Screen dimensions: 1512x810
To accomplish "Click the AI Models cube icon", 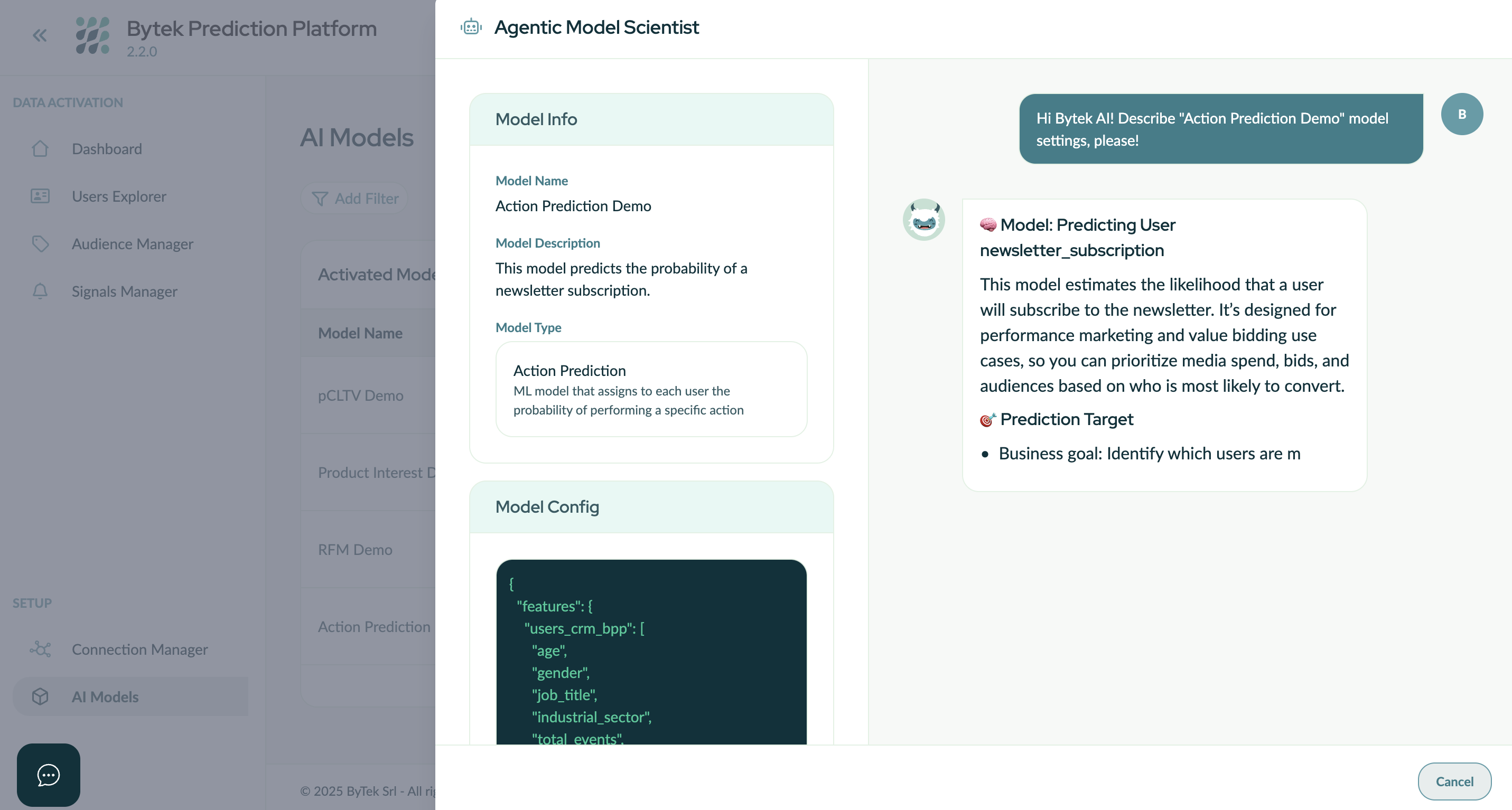I will [x=40, y=696].
